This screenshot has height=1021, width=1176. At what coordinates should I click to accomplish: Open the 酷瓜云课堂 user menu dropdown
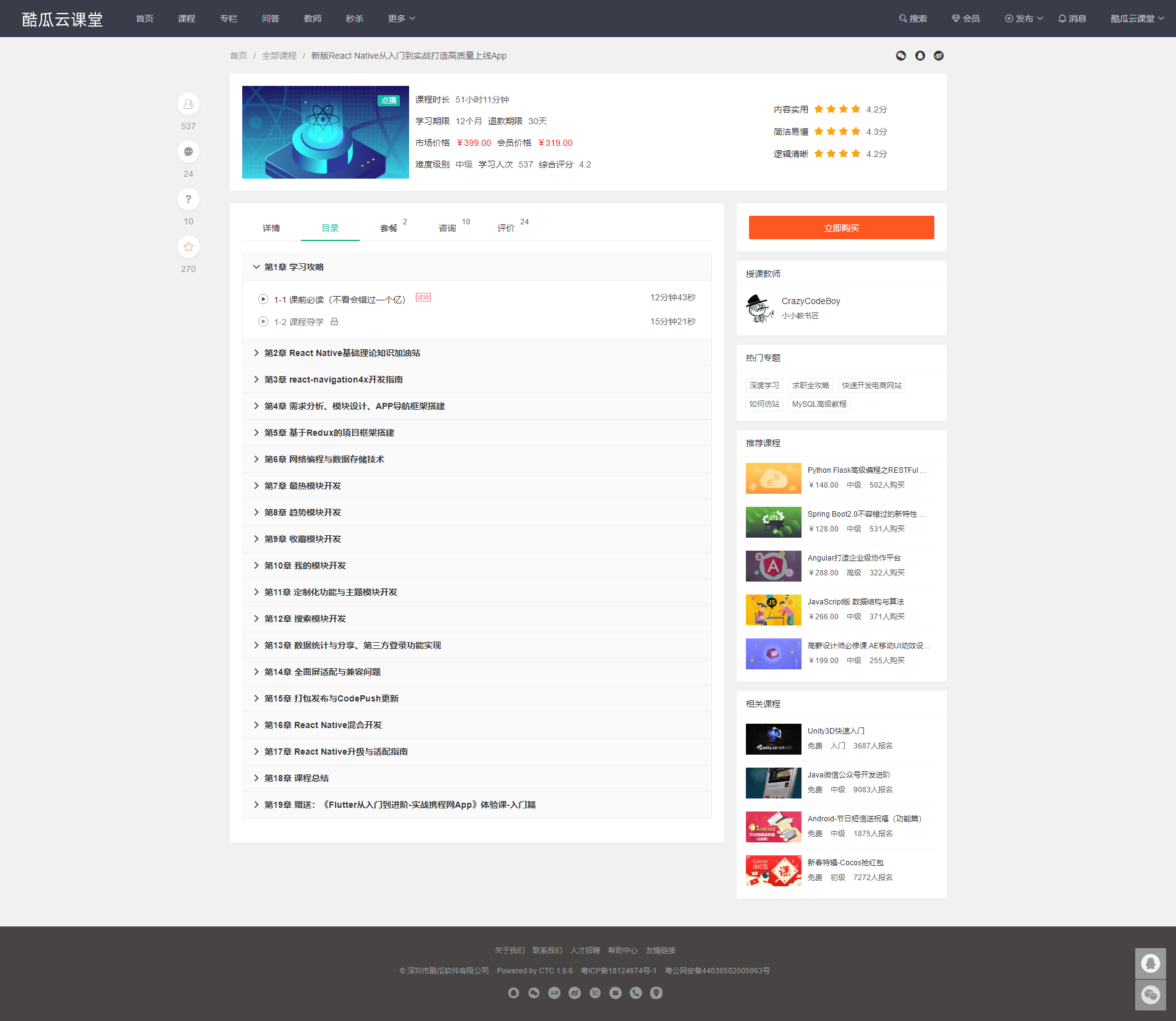tap(1138, 19)
